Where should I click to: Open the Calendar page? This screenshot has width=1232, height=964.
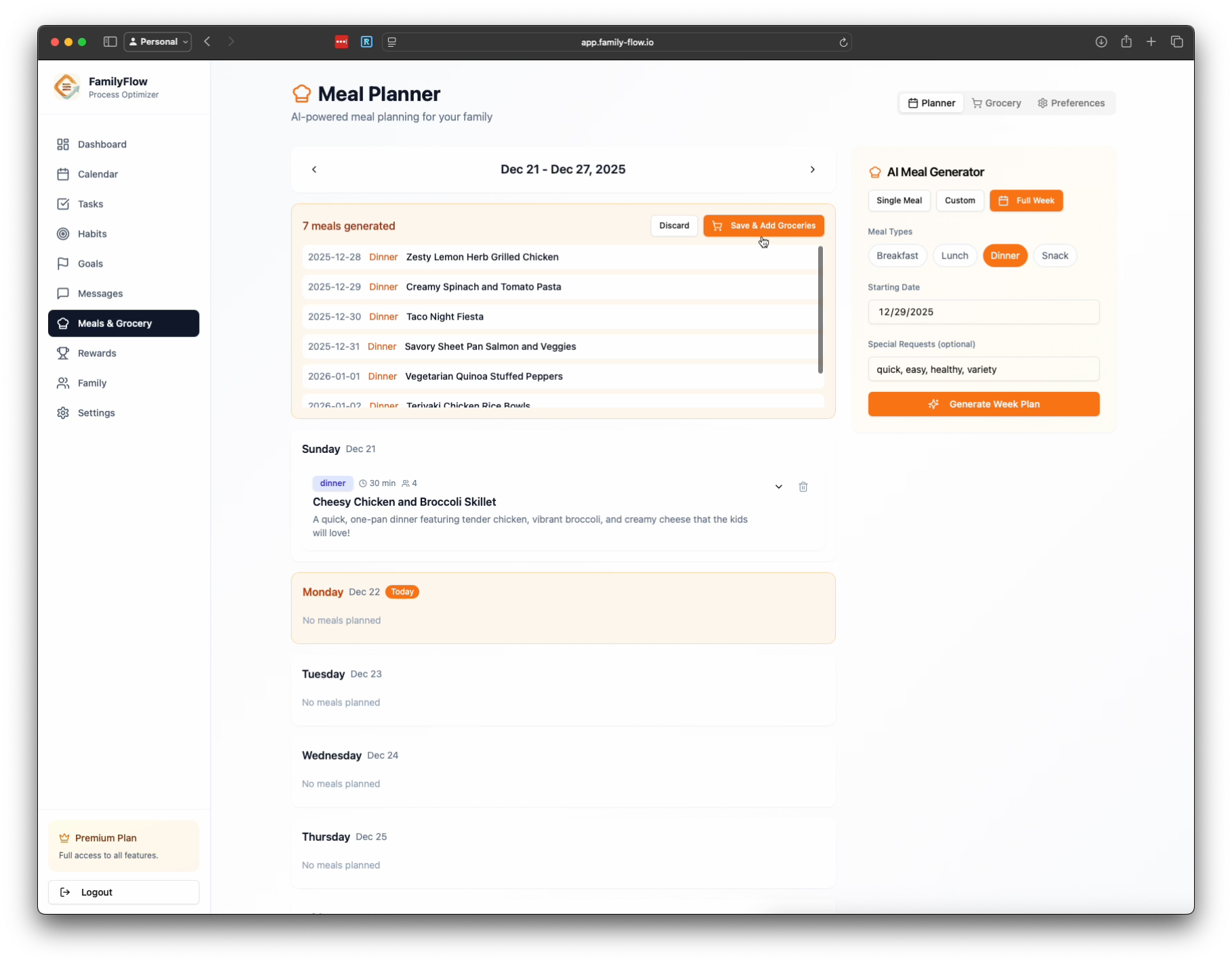[x=123, y=174]
